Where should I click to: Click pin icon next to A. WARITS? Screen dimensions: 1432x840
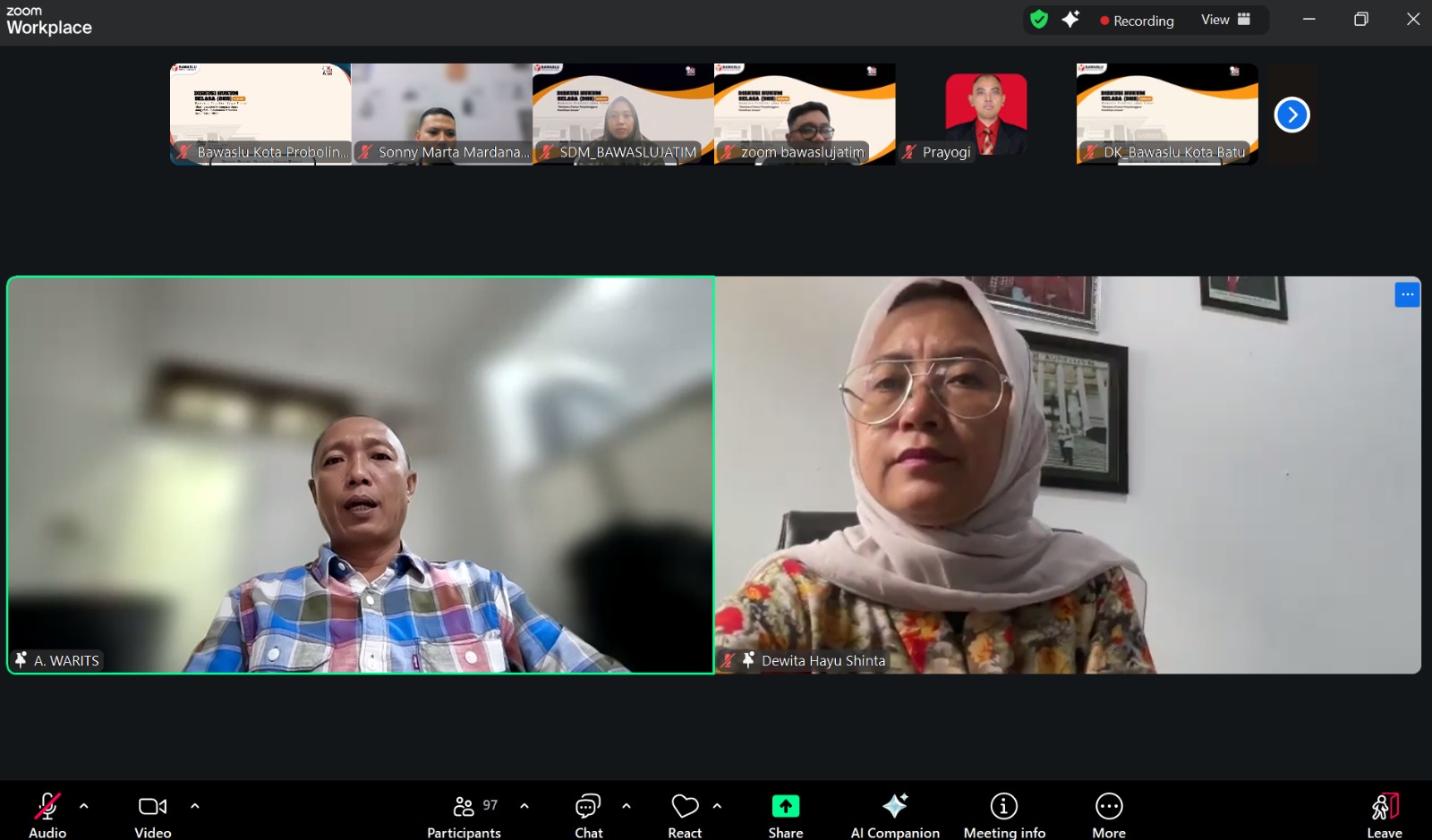click(x=21, y=660)
